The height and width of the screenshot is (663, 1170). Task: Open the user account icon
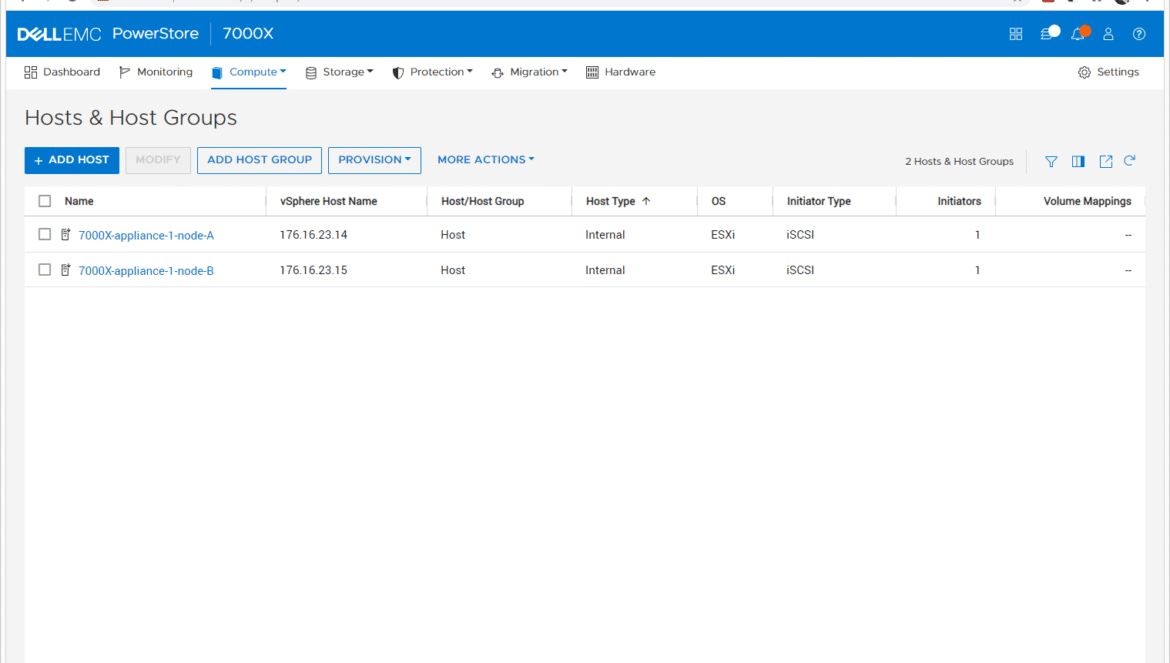[1108, 34]
